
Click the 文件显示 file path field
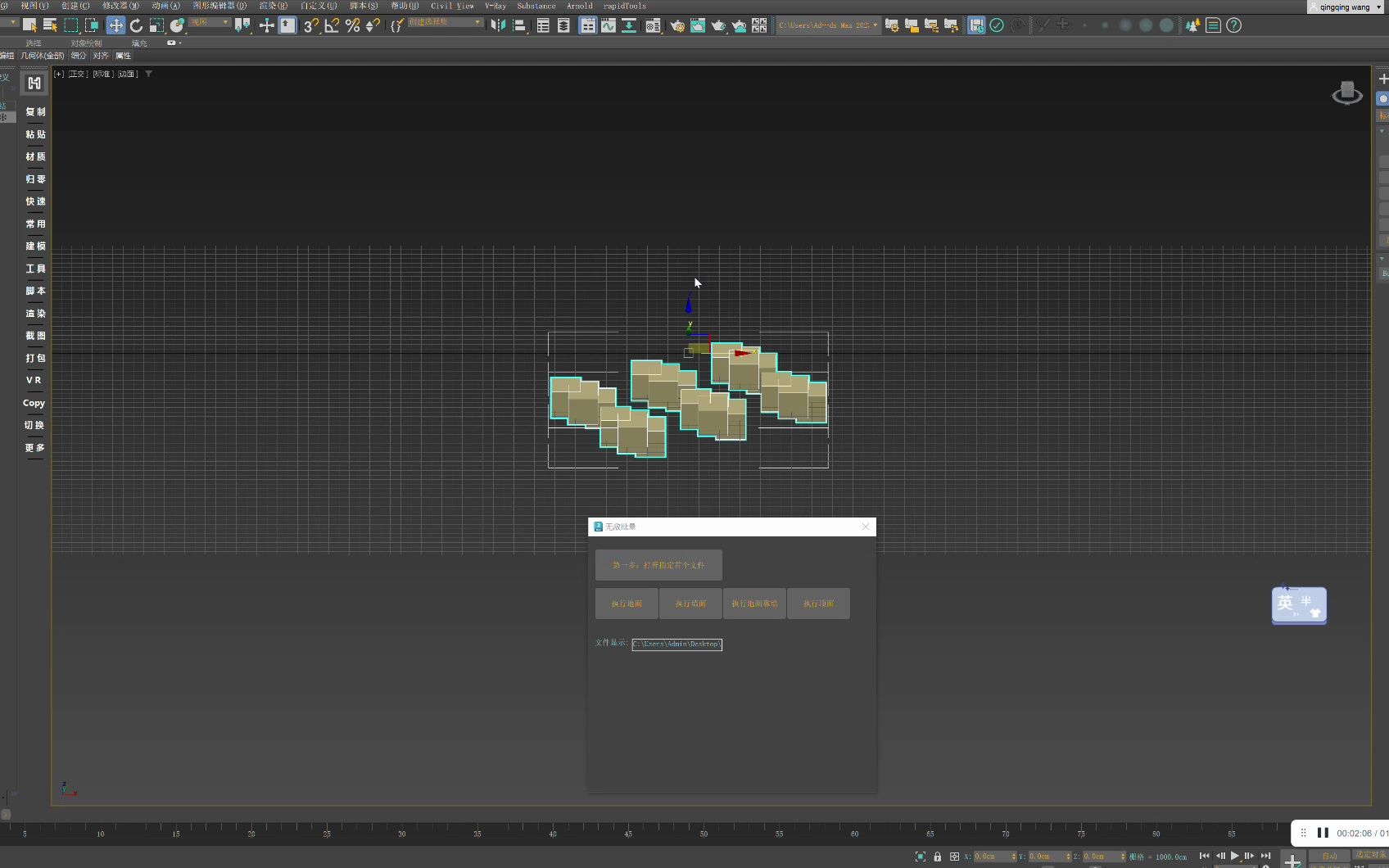pos(677,644)
